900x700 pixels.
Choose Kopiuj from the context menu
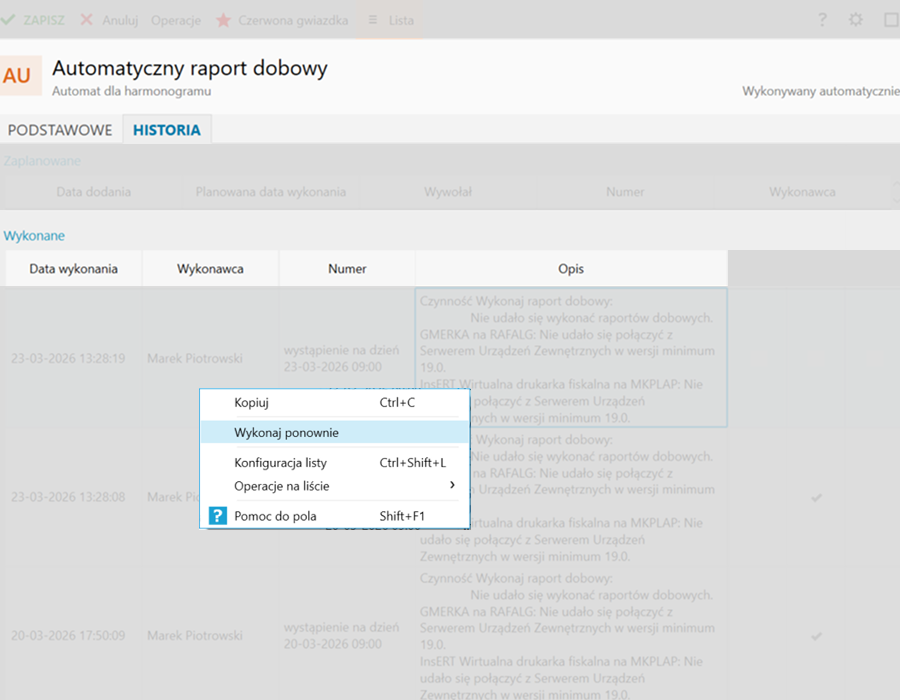[251, 402]
